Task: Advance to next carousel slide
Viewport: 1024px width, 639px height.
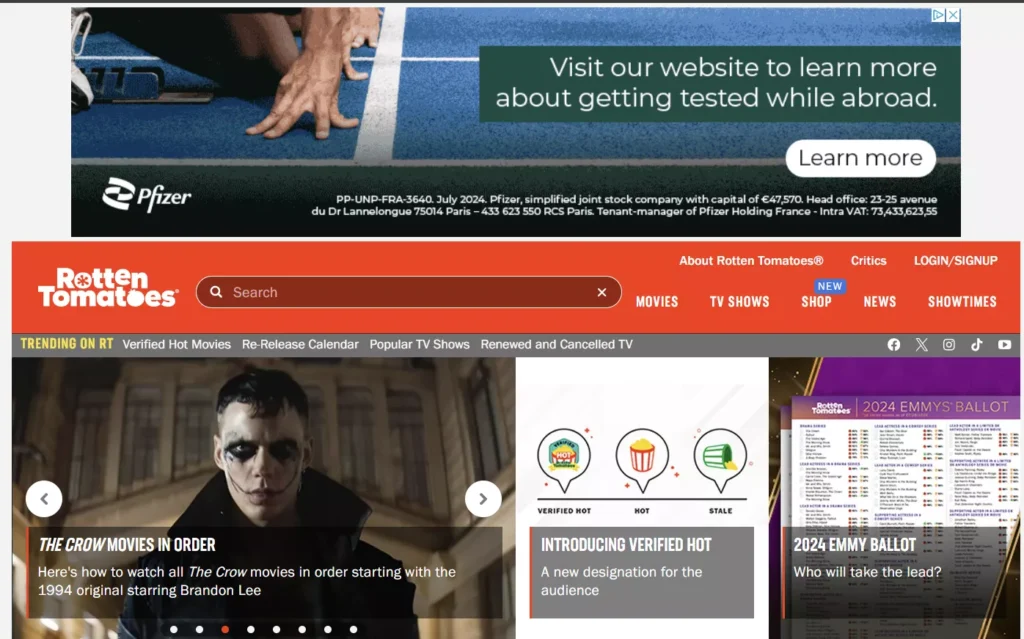Action: (483, 498)
